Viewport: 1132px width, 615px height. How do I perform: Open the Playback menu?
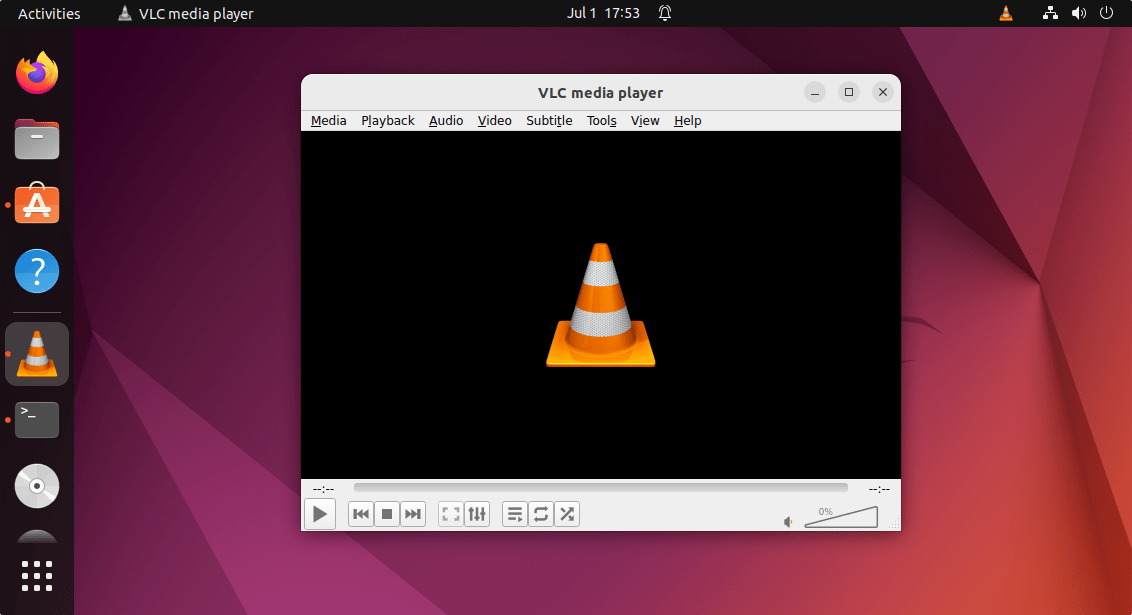[x=387, y=120]
